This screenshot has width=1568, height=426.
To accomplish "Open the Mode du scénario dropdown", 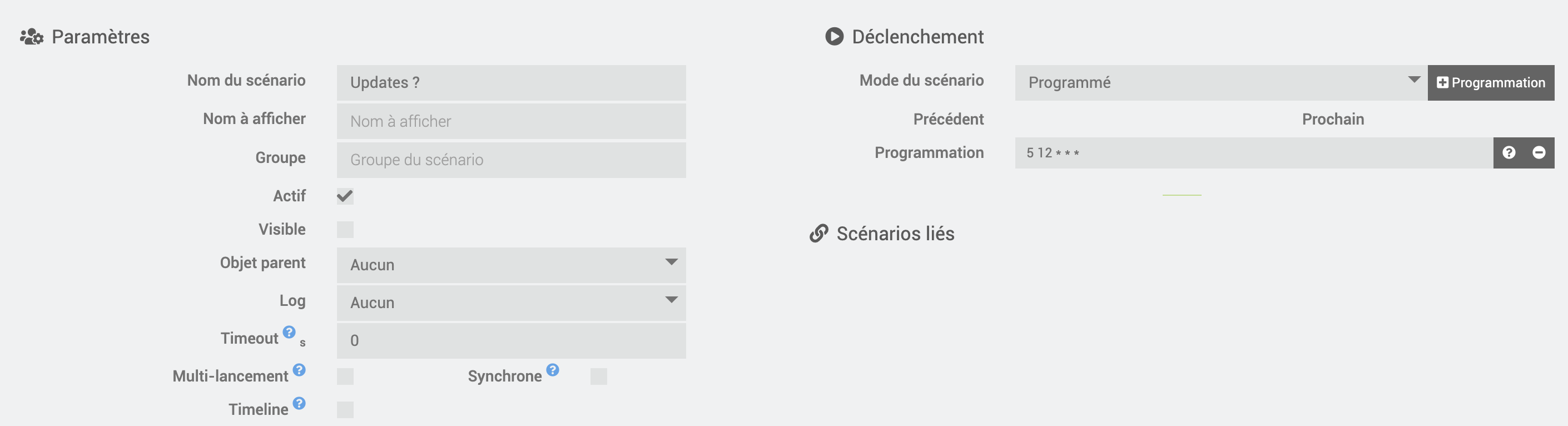I will [1220, 83].
